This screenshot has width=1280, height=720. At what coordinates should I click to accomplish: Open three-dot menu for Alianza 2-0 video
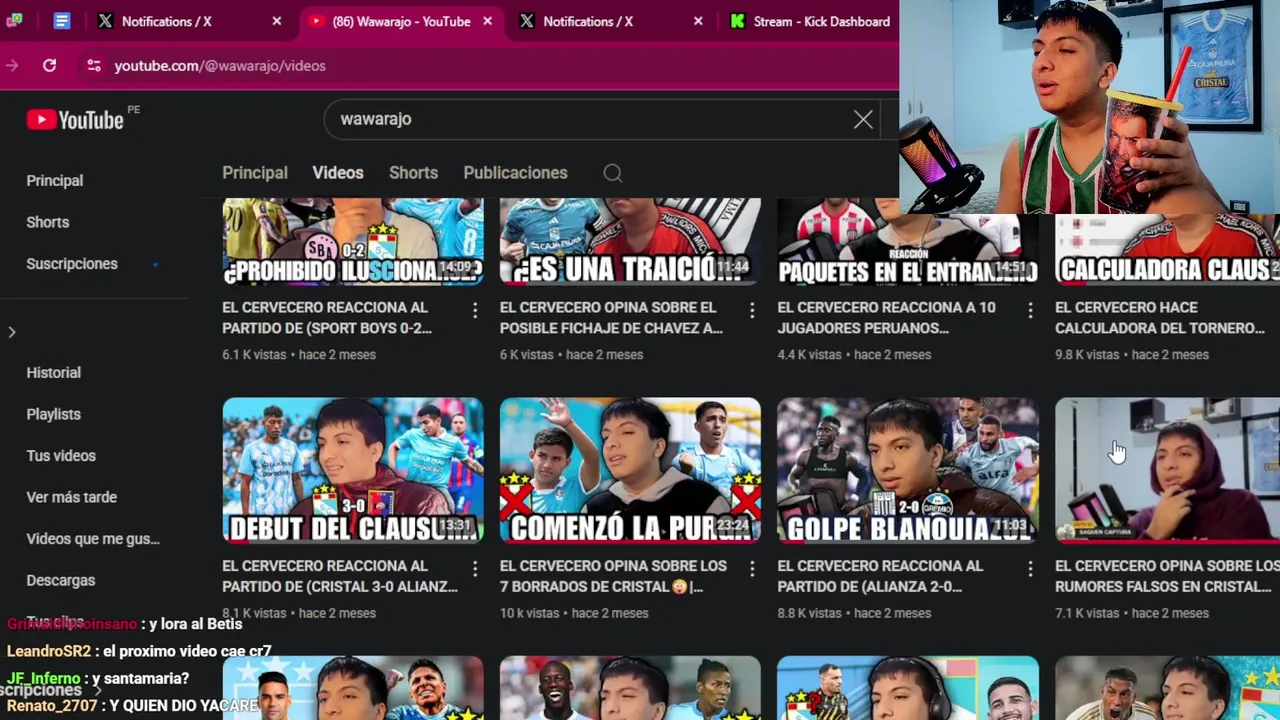pos(1030,569)
